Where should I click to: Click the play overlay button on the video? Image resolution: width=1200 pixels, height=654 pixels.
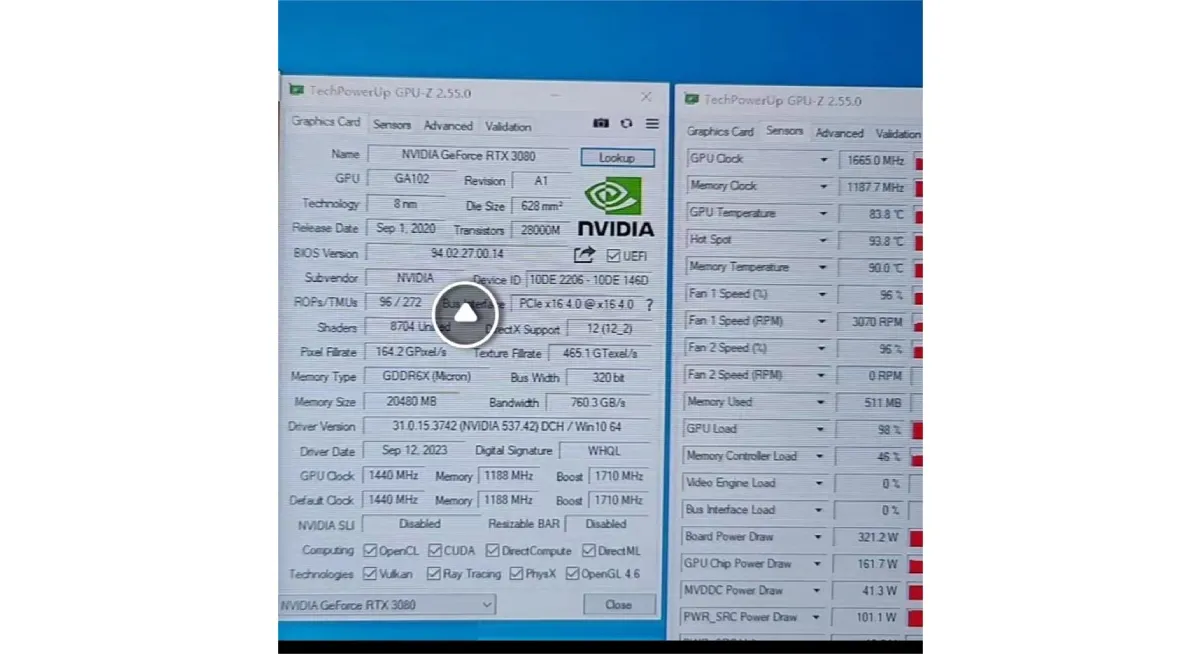[466, 314]
